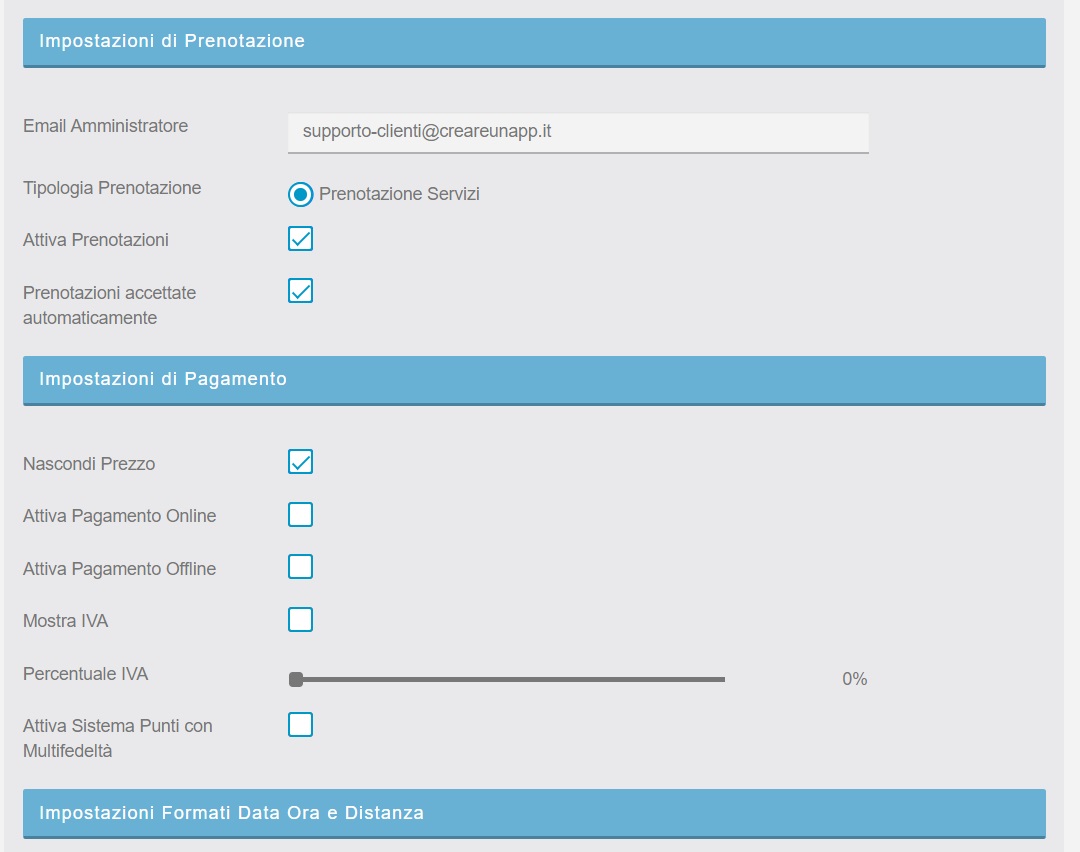Click the Mostra IVA label text
The width and height of the screenshot is (1080, 852).
click(65, 621)
